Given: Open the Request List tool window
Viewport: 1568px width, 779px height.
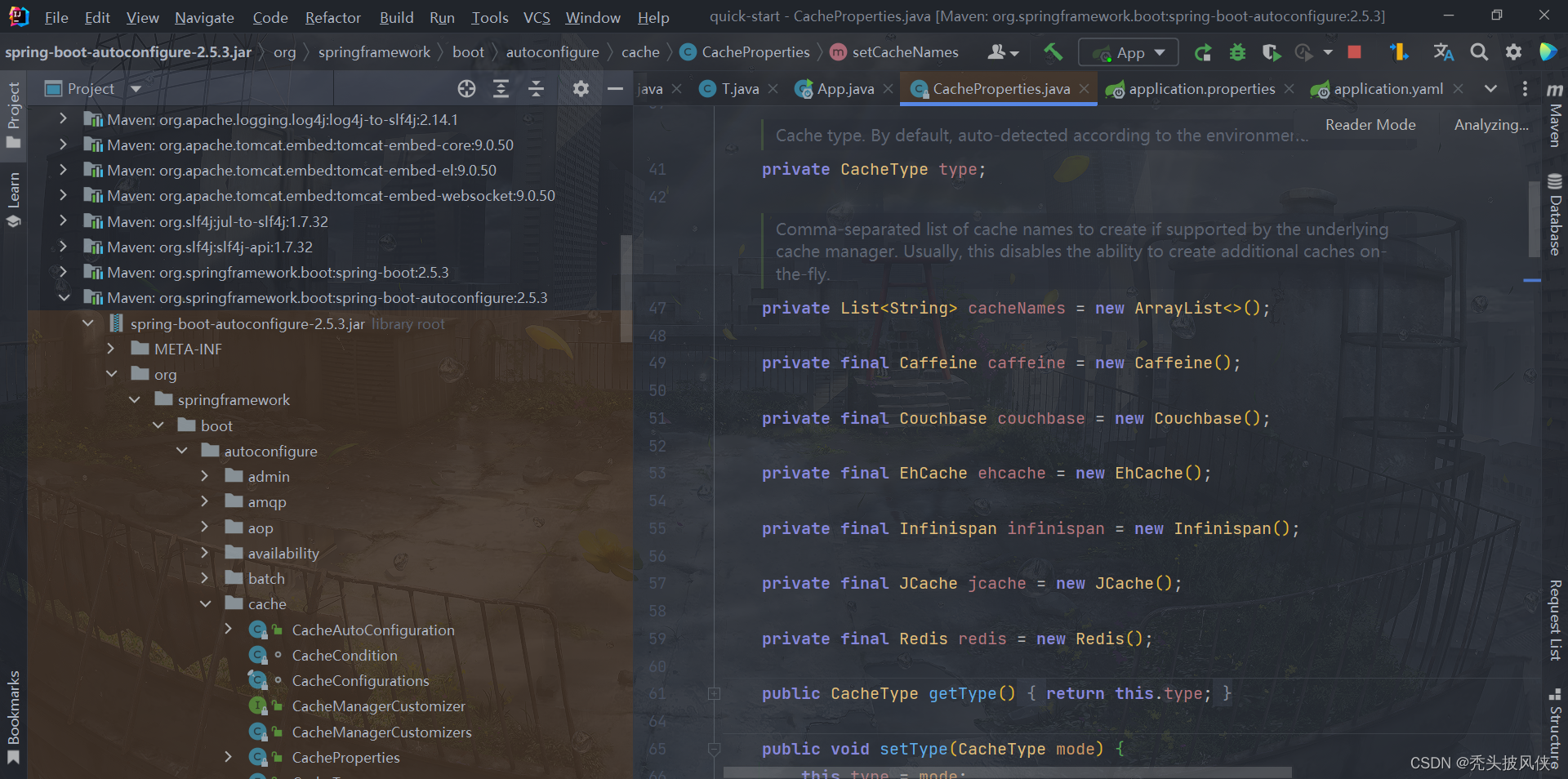Looking at the screenshot, I should 1554,621.
